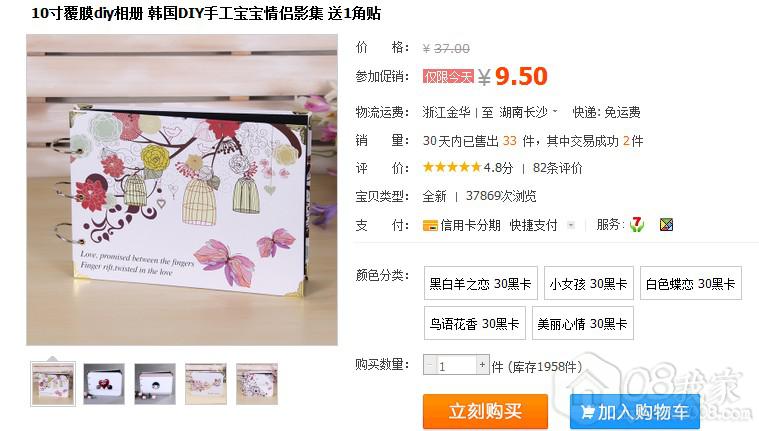Image resolution: width=759 pixels, height=431 pixels.
Task: Open the 湖南长沙 destination dropdown
Action: 528,112
